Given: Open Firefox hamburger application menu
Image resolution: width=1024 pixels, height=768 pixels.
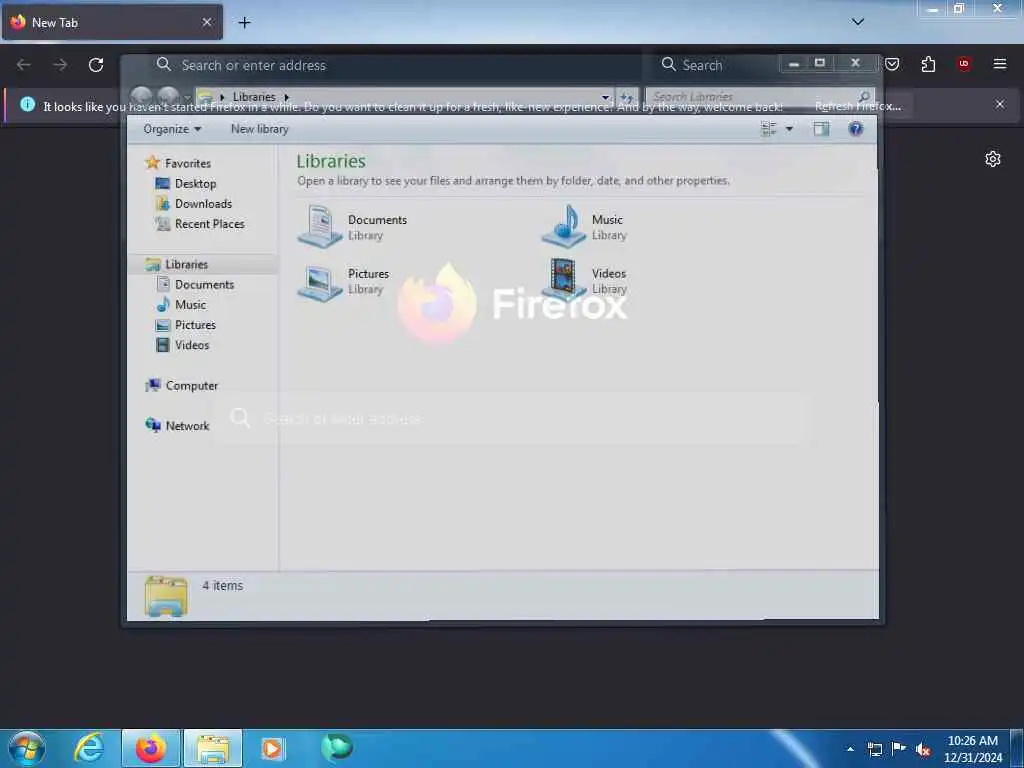Looking at the screenshot, I should [x=1000, y=64].
